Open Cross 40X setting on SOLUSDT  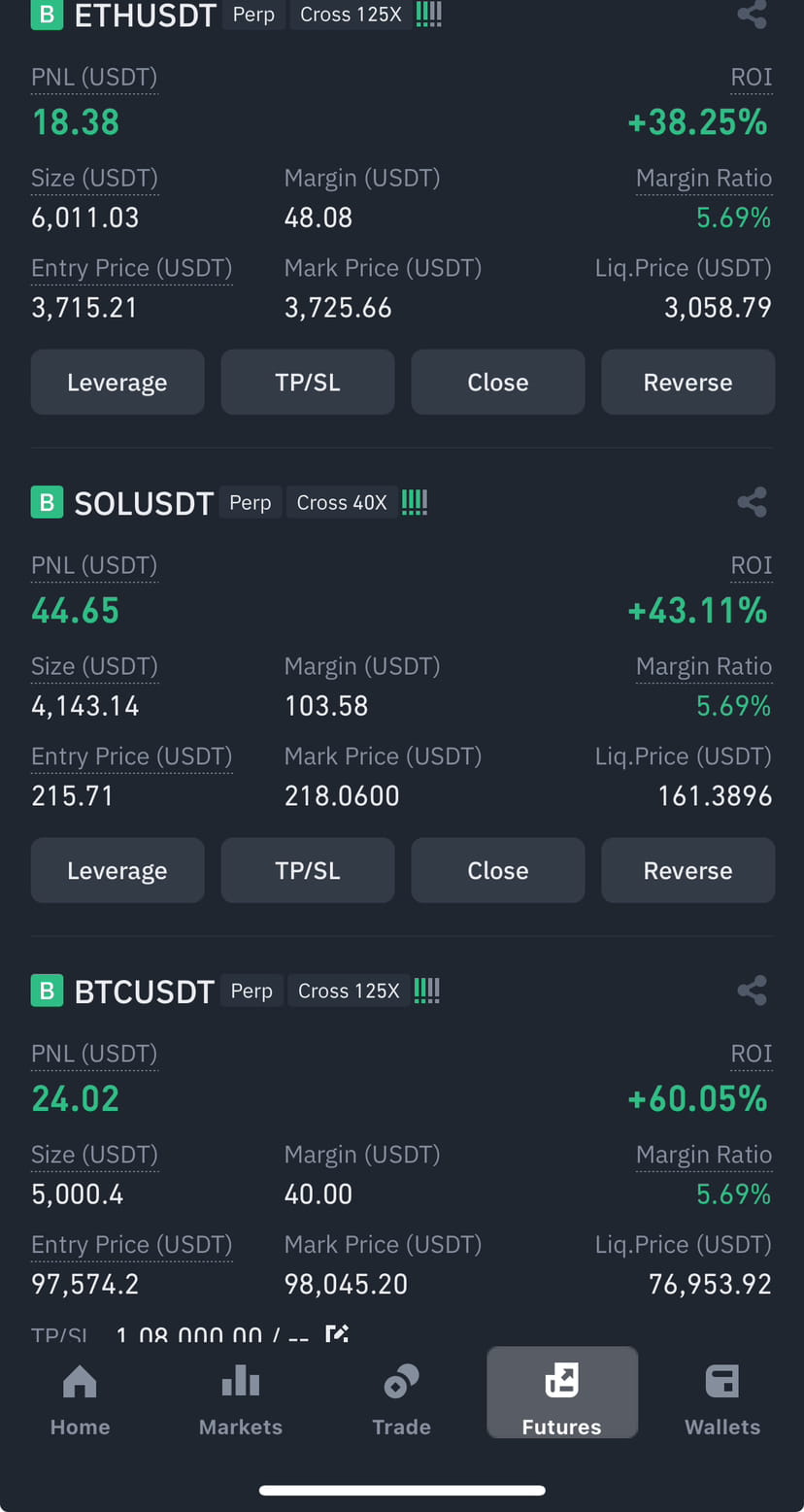coord(342,503)
